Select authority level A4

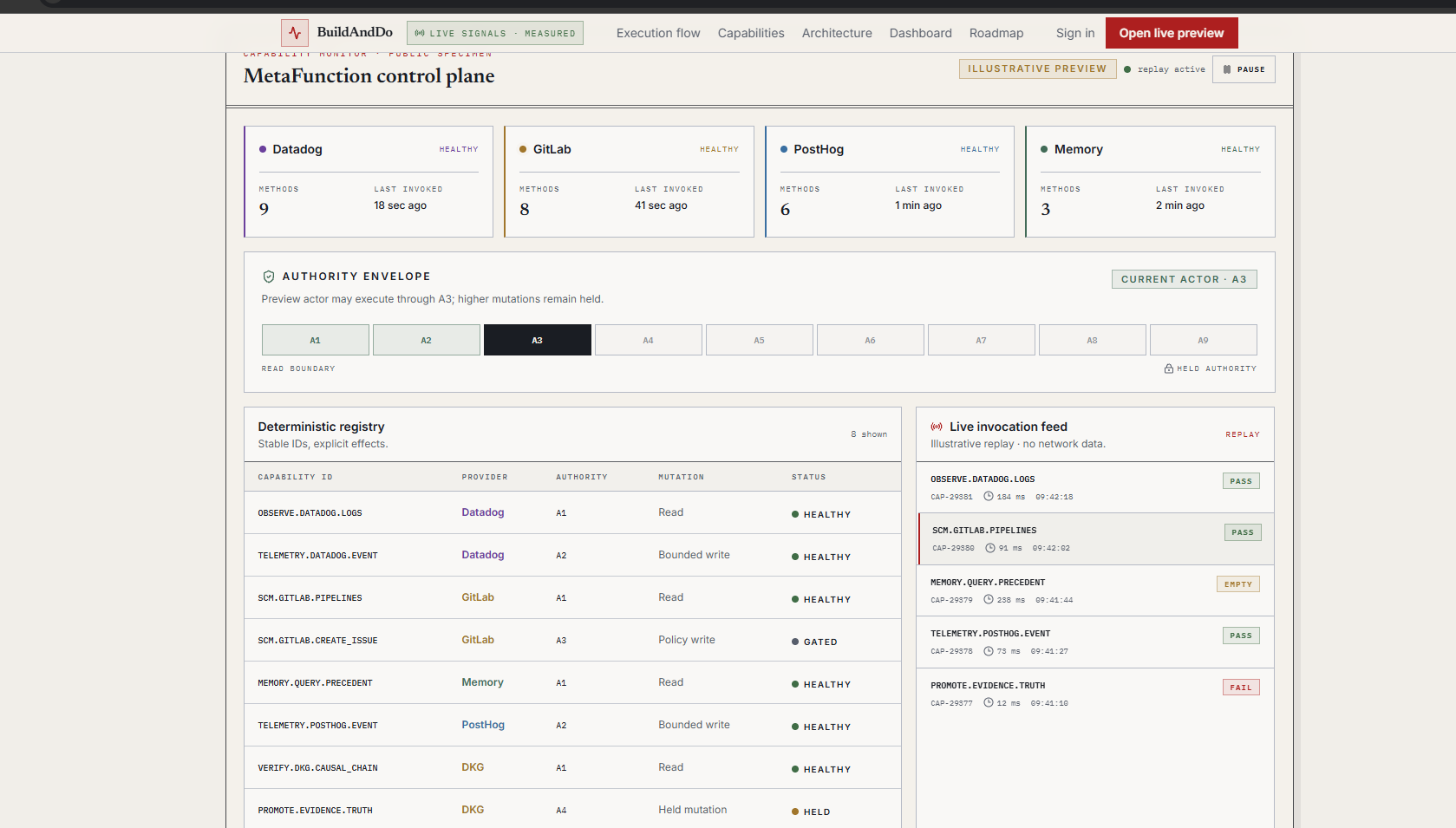coord(649,340)
